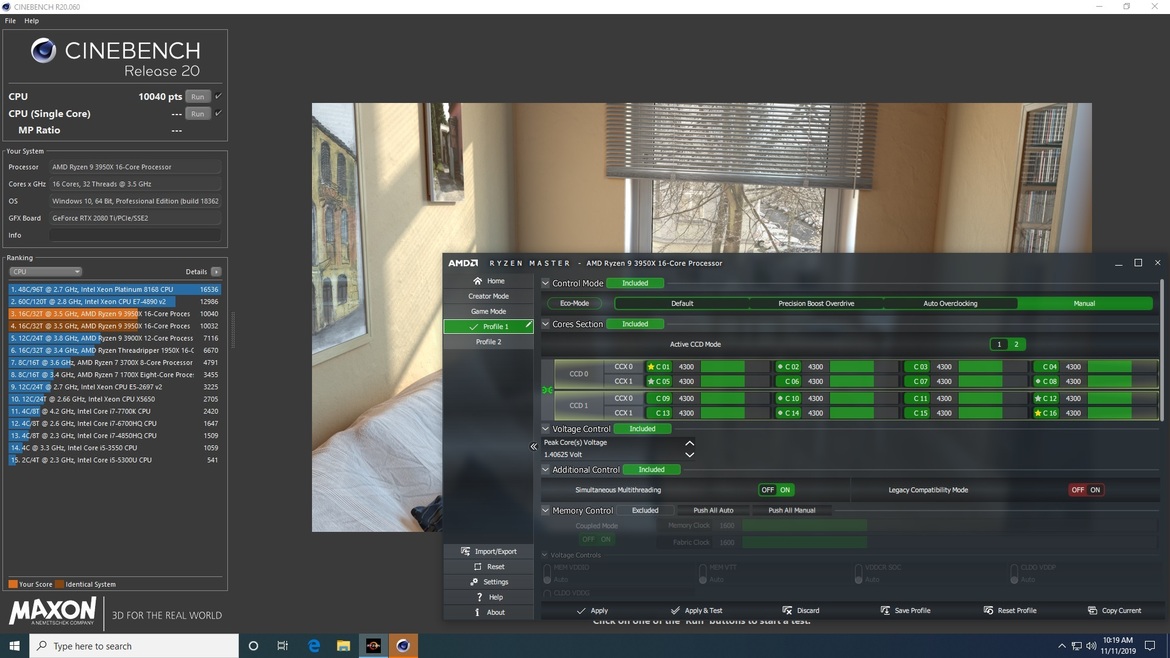Open Cortana from the taskbar
The width and height of the screenshot is (1170, 658).
[253, 645]
